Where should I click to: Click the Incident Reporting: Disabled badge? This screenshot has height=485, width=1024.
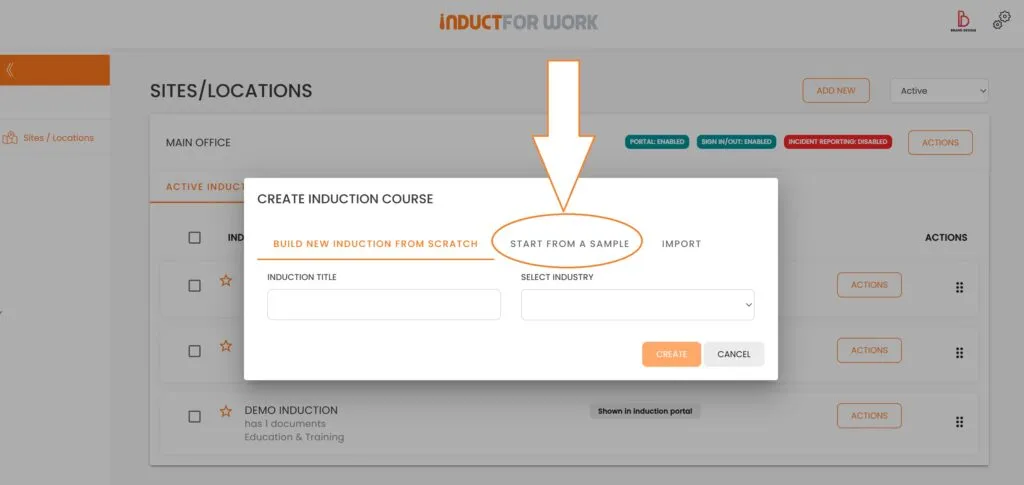coord(838,142)
